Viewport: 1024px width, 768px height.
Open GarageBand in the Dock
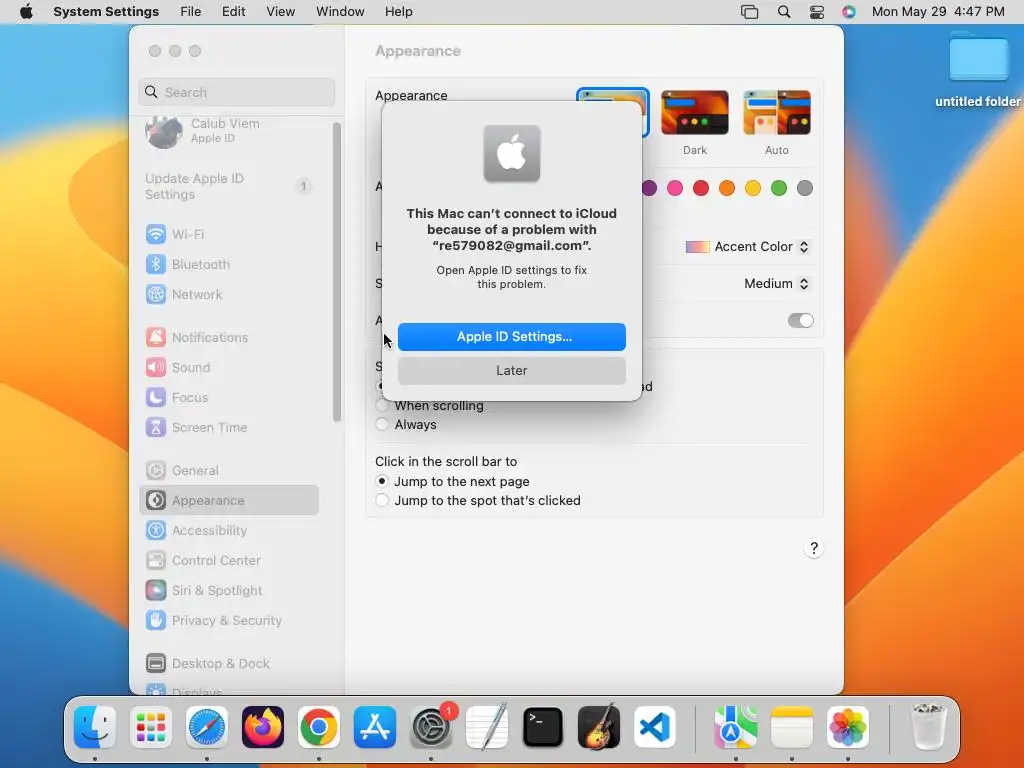click(x=599, y=727)
